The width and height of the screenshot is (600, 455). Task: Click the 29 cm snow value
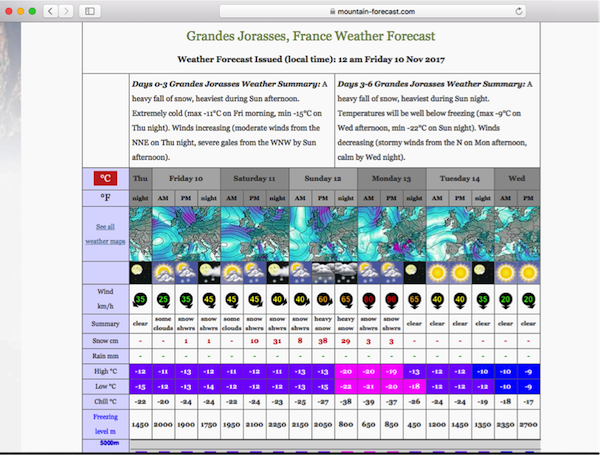click(346, 341)
